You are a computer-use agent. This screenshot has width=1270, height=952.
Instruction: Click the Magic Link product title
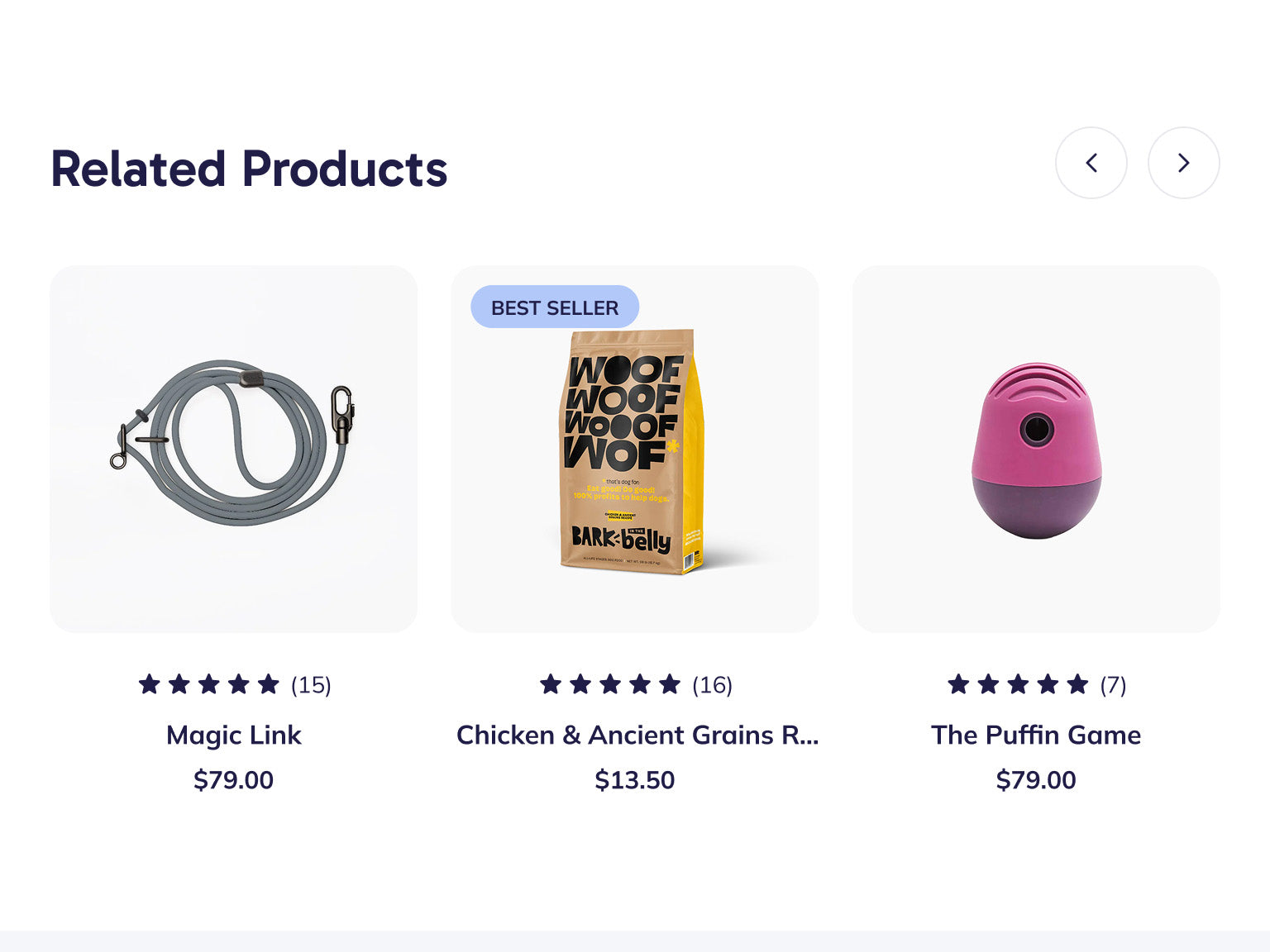[x=233, y=735]
